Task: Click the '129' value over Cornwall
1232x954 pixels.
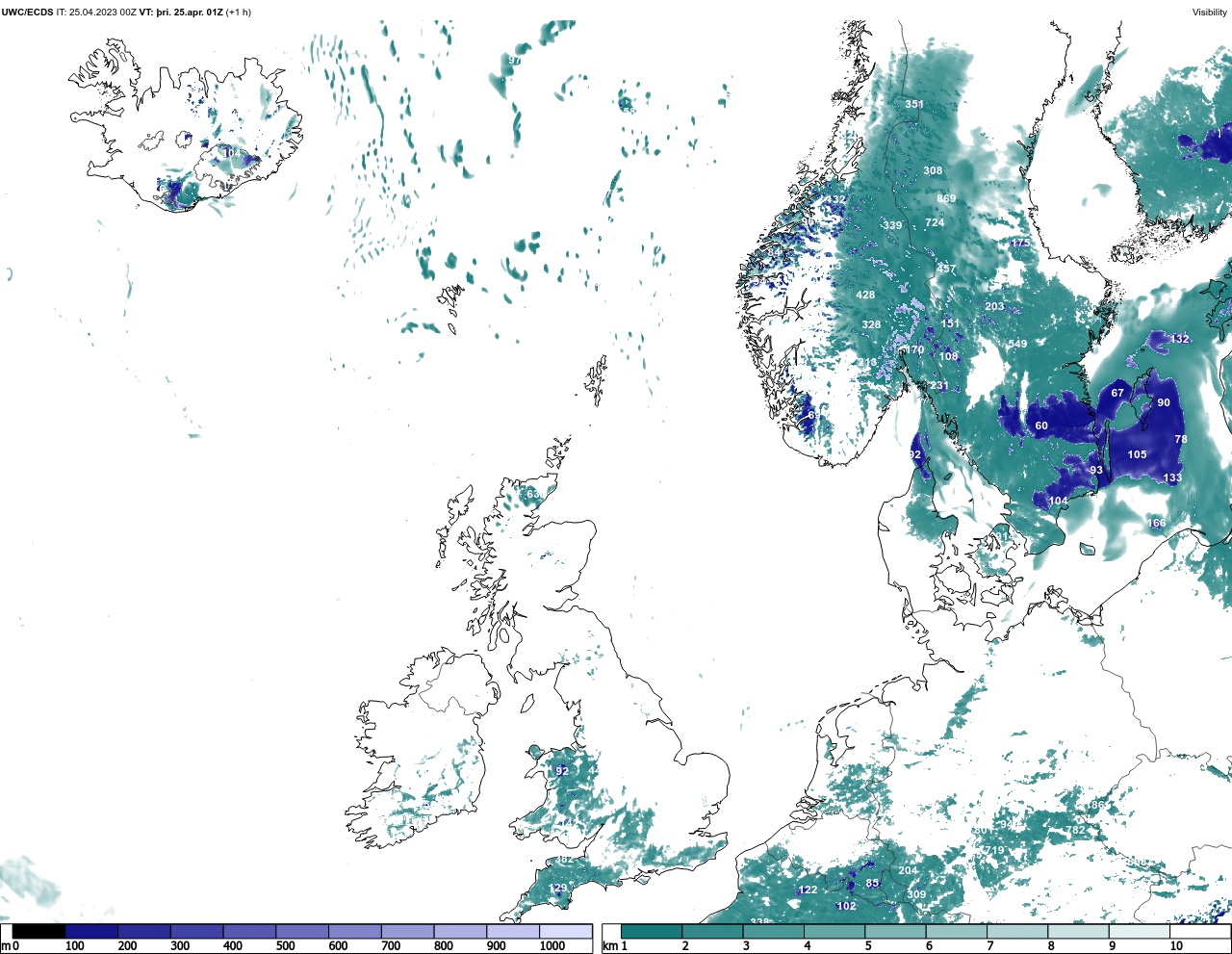Action: 558,888
